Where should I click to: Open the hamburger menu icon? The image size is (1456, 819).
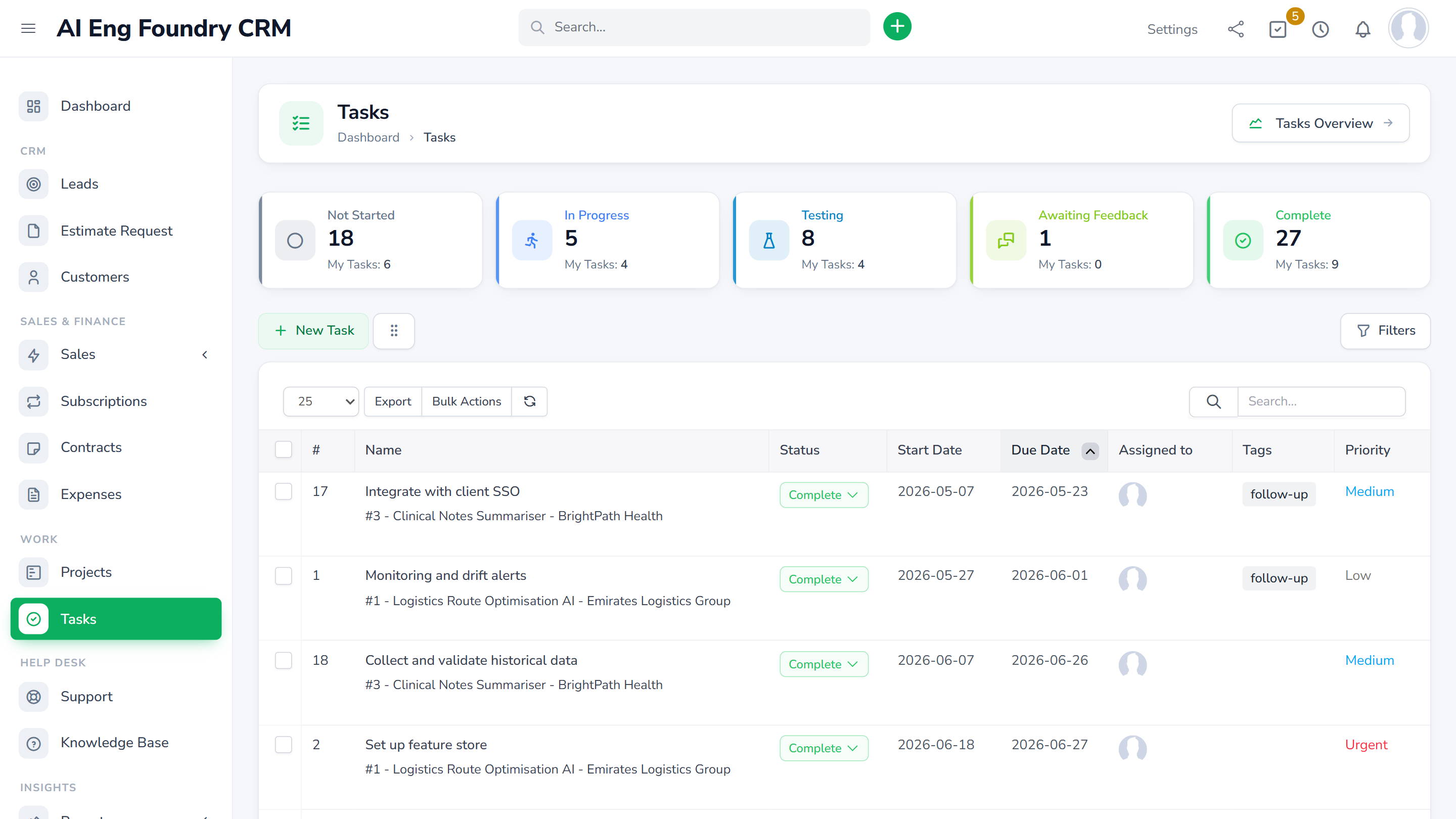tap(28, 28)
